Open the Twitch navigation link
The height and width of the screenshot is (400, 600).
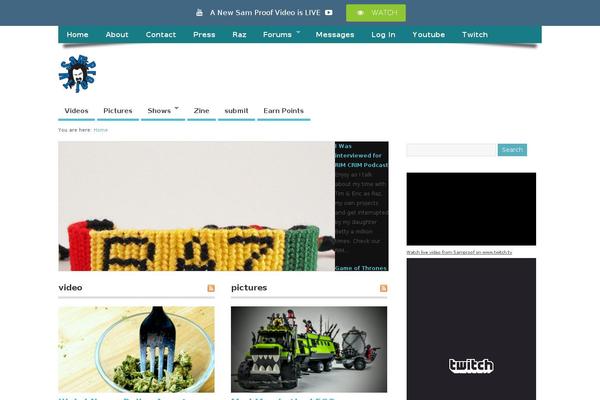coord(475,34)
